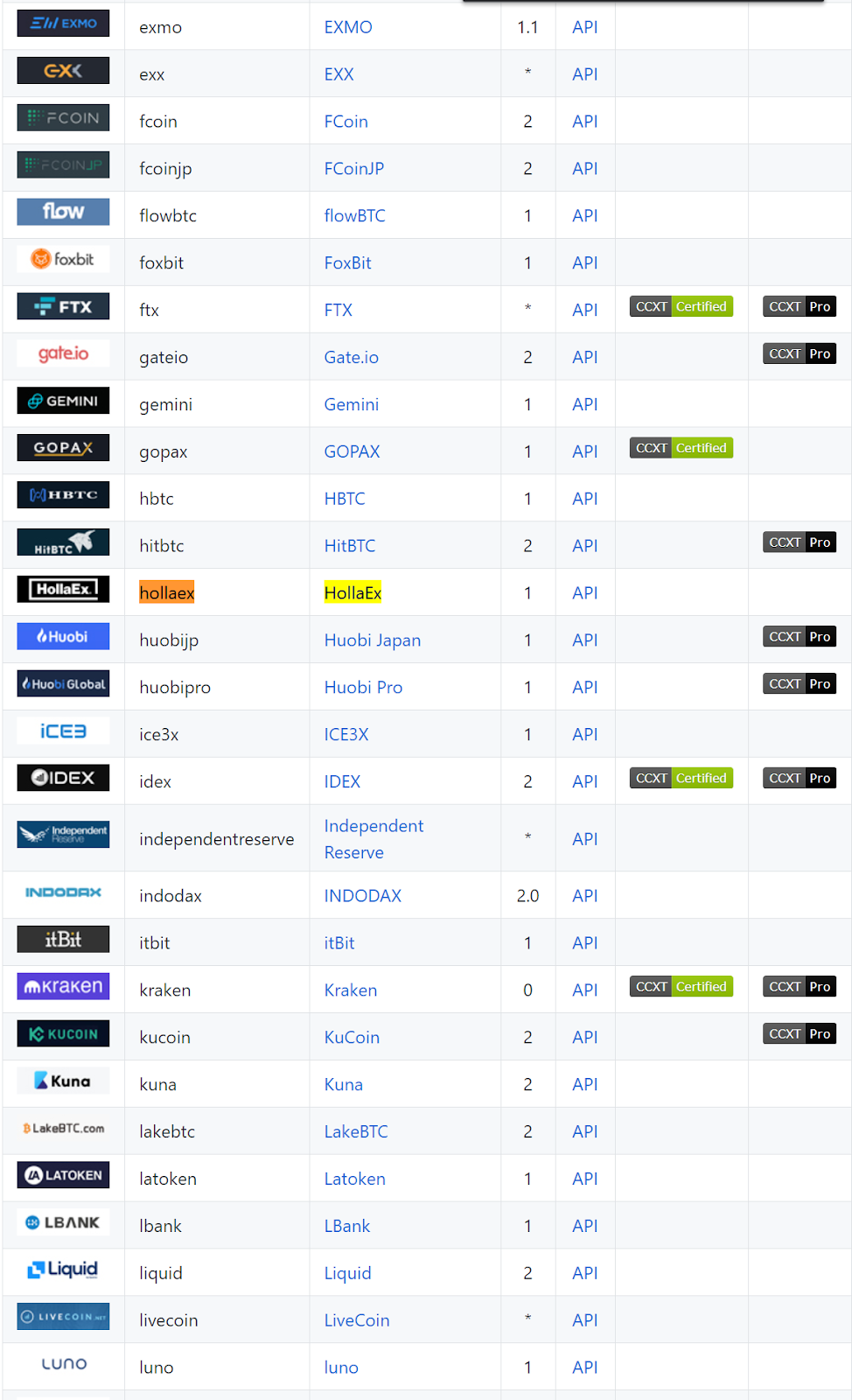Image resolution: width=852 pixels, height=1400 pixels.
Task: Open the FCoinJP name link
Action: pos(354,169)
